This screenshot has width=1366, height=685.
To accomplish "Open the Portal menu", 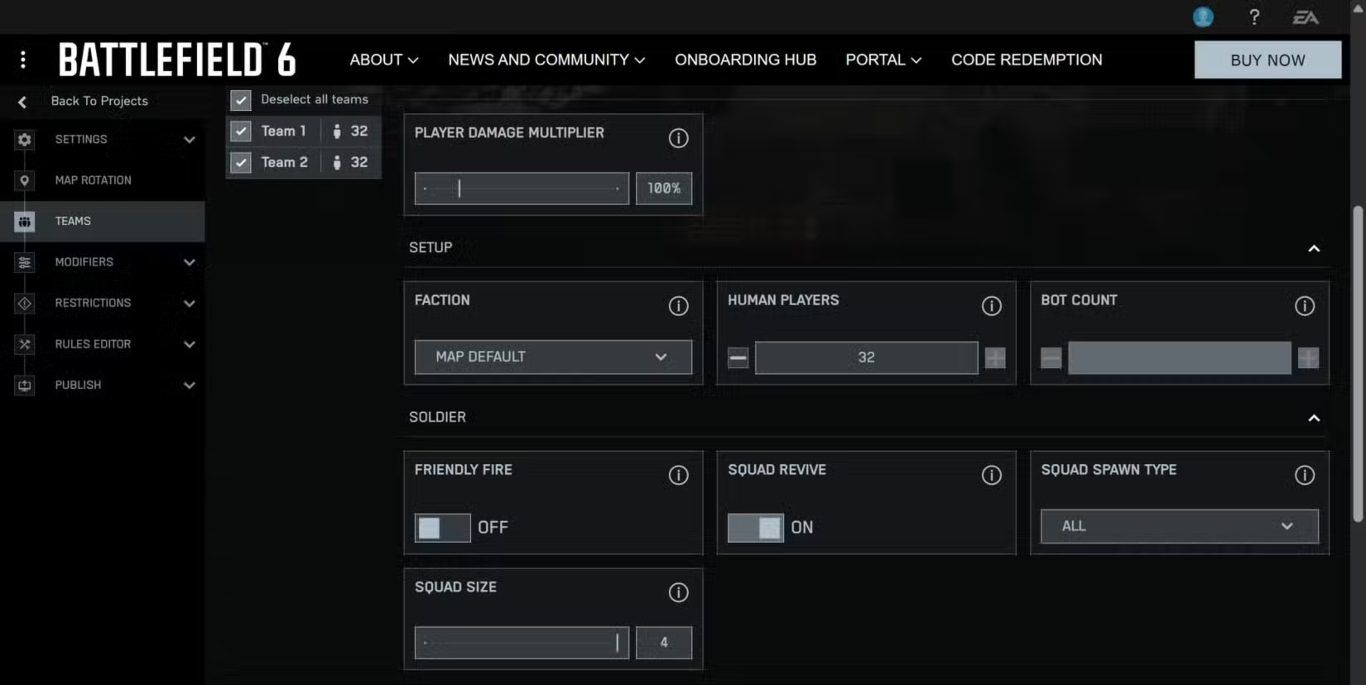I will click(883, 60).
